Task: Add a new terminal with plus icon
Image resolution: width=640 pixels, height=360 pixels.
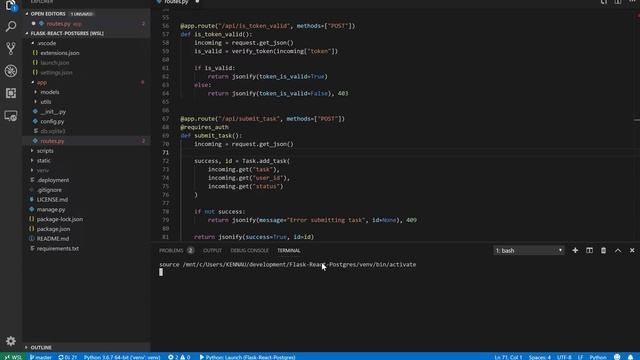Action: coord(575,250)
